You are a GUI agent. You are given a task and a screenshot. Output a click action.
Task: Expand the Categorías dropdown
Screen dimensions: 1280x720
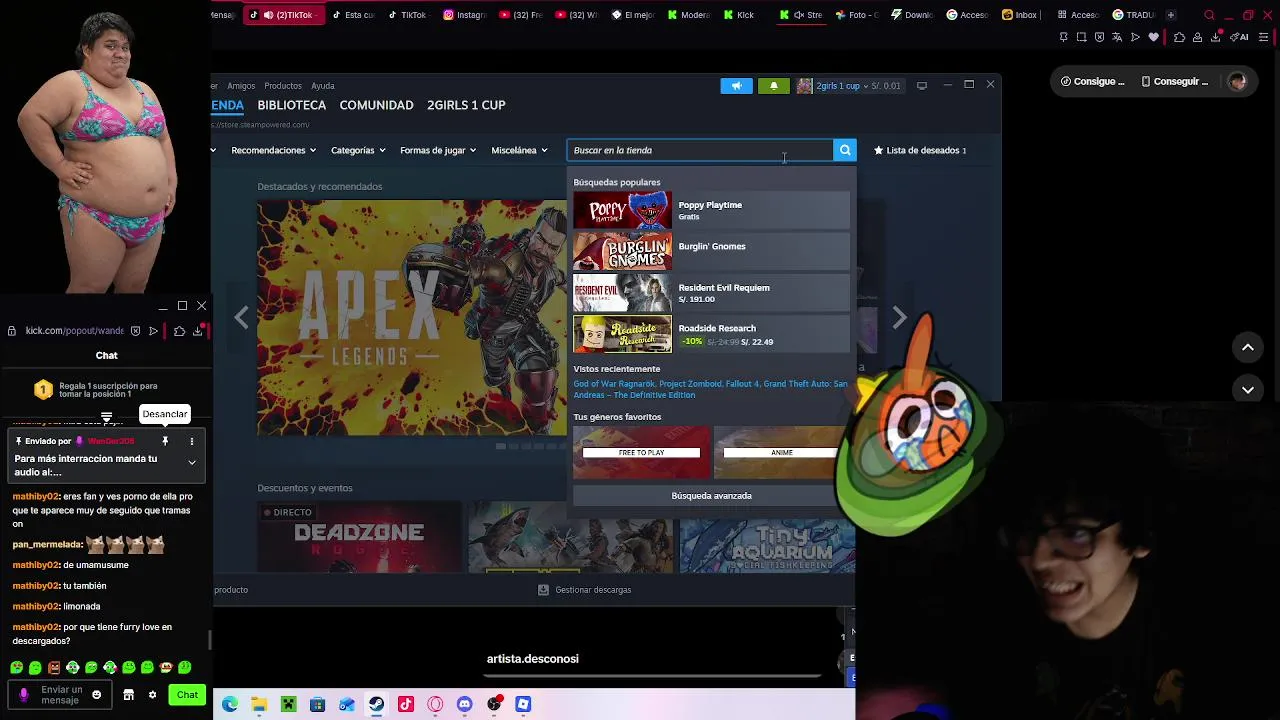coord(357,150)
